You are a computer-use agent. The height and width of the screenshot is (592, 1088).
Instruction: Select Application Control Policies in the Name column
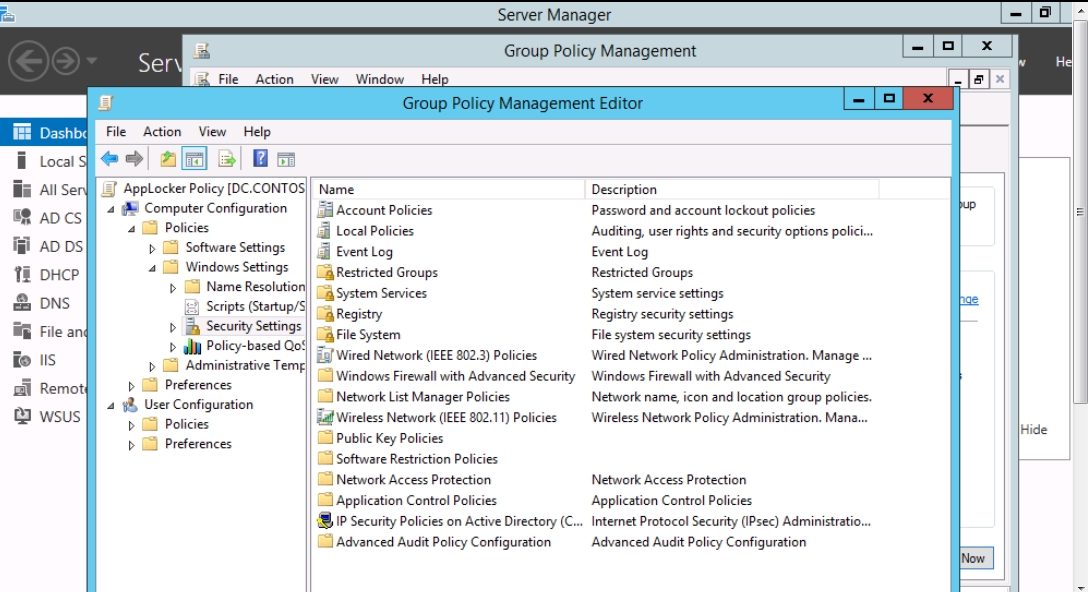(x=416, y=500)
